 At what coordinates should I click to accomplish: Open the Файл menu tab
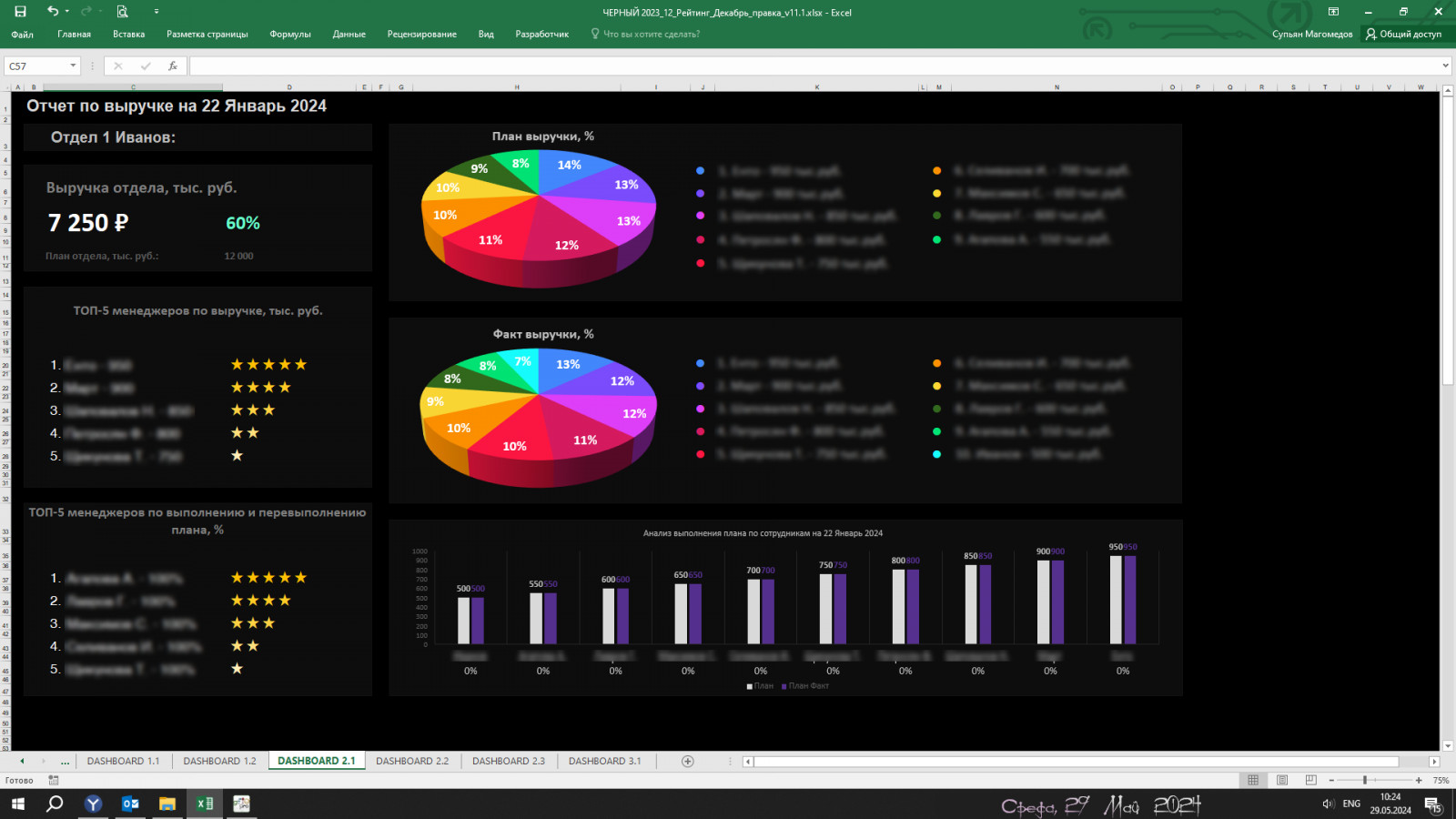pyautogui.click(x=23, y=35)
